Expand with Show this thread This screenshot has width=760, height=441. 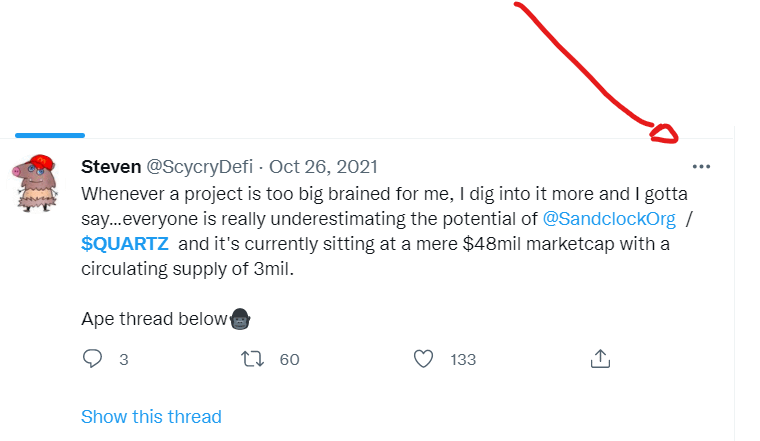click(151, 416)
